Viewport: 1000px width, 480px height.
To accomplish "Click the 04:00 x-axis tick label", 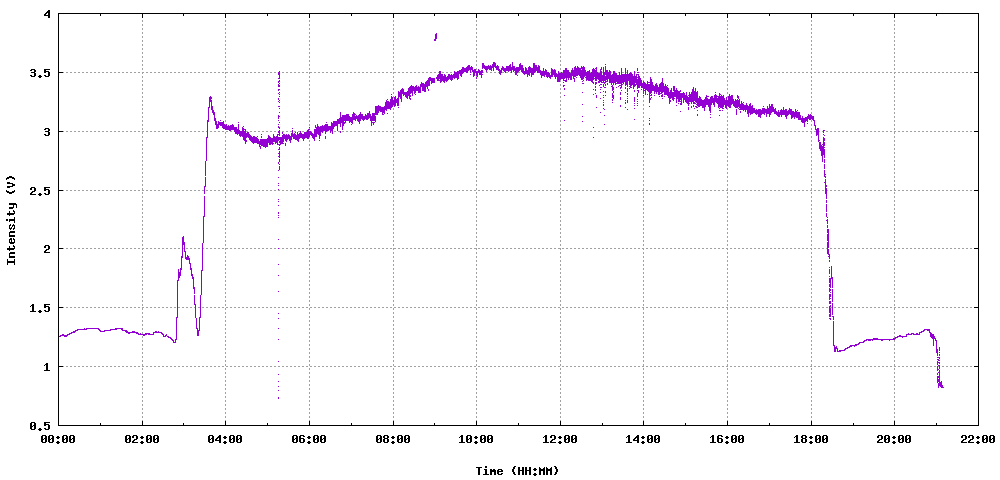I will point(226,439).
